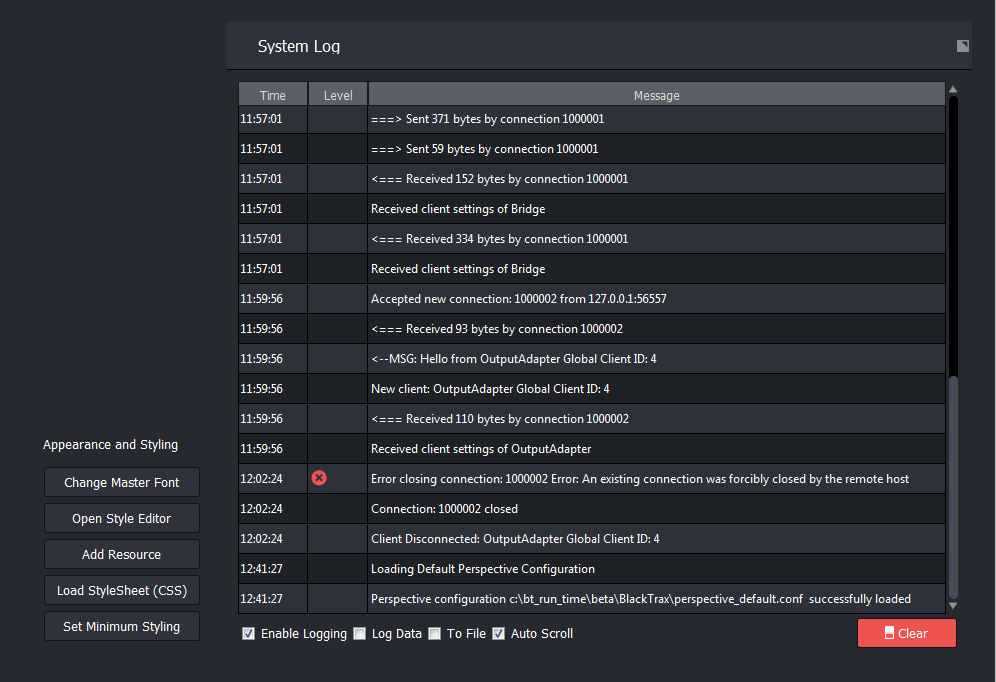Click the Level column header
996x682 pixels.
338,95
